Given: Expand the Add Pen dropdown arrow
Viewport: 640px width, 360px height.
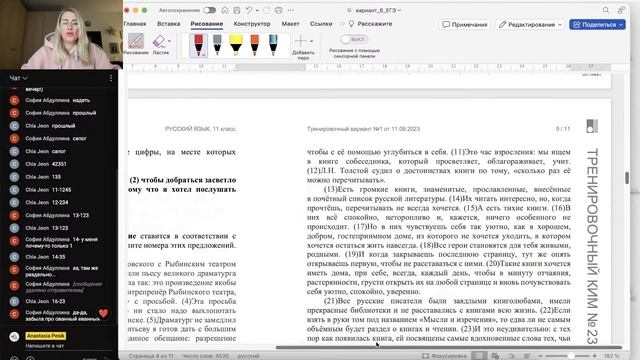Looking at the screenshot, I should [311, 41].
